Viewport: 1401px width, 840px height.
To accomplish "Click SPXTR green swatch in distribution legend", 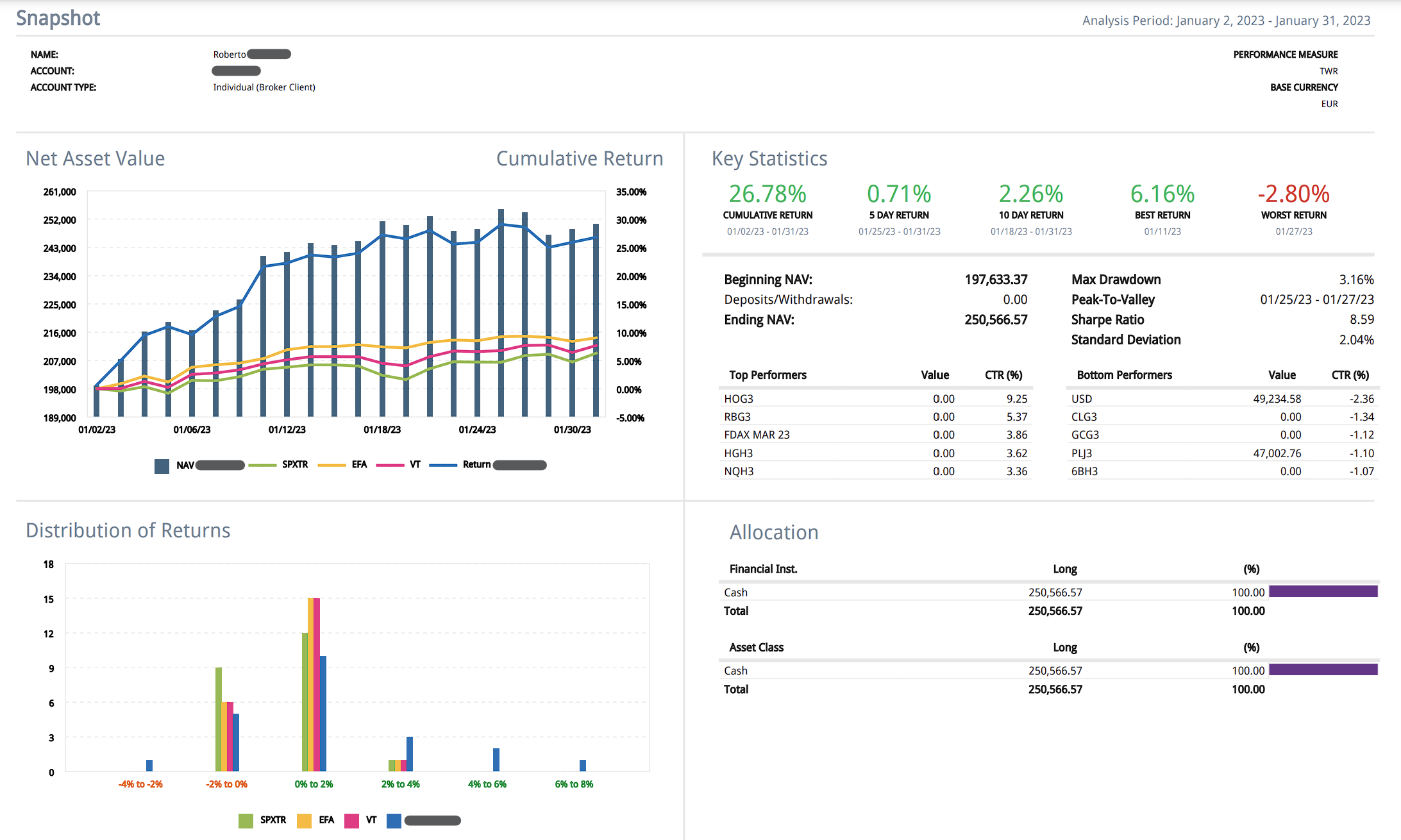I will click(x=246, y=821).
